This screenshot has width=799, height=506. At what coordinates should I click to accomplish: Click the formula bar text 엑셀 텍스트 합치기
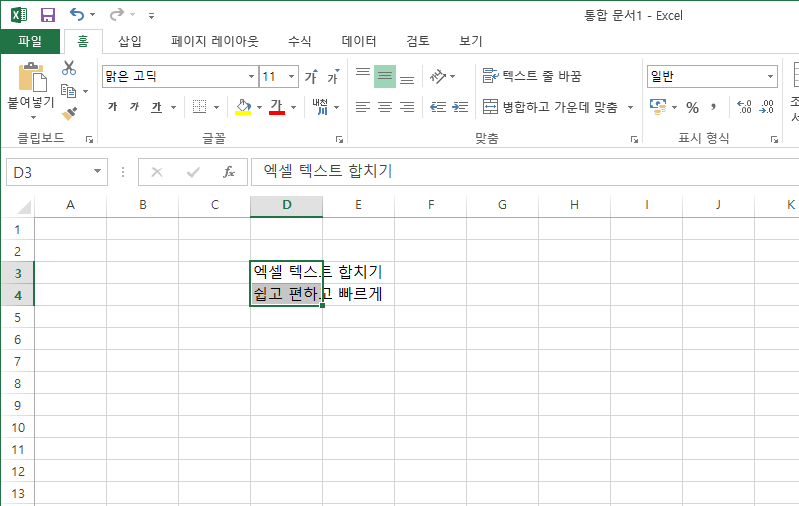[x=327, y=171]
